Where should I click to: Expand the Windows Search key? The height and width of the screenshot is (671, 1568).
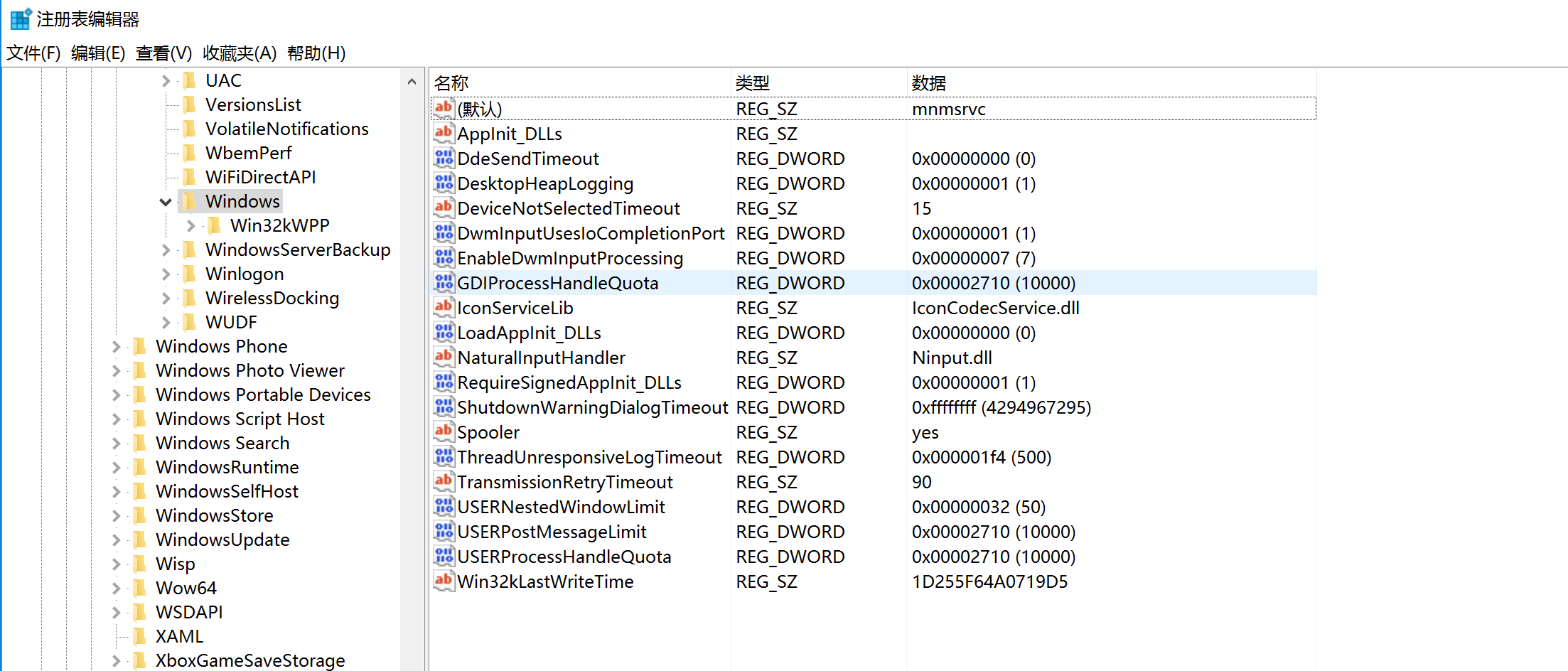point(116,444)
